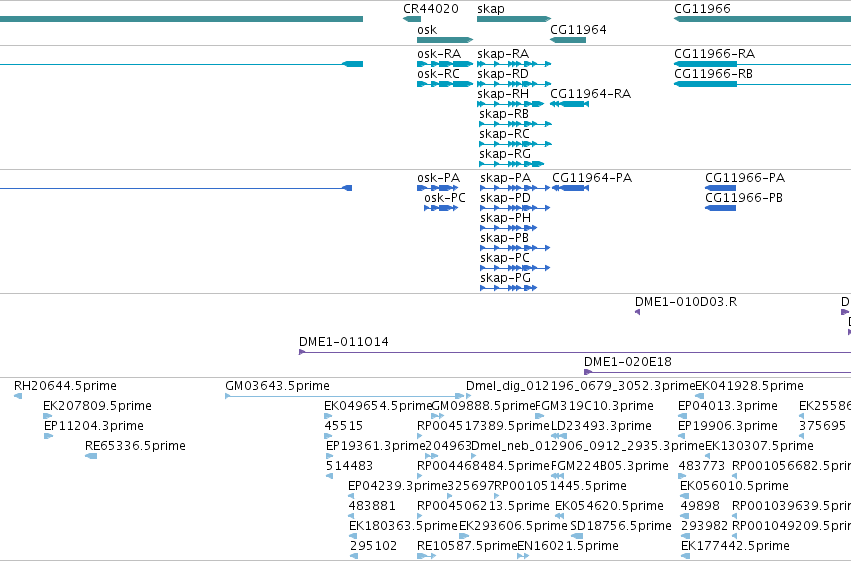Click the EP19906.3prime EST label
This screenshot has height=561, width=851.
click(x=728, y=426)
